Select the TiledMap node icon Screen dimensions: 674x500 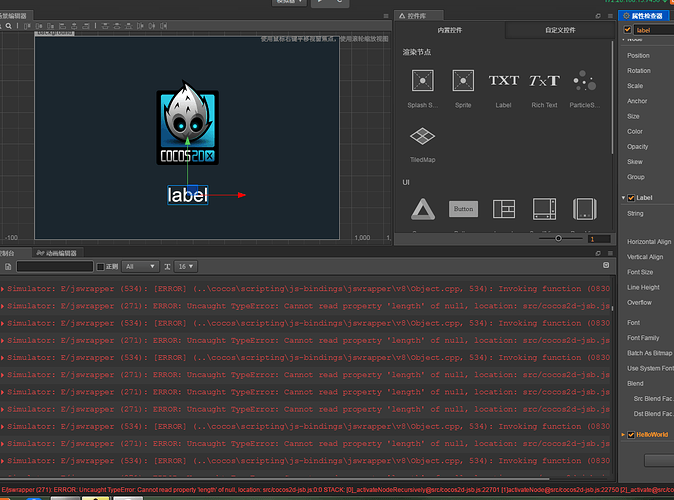[423, 136]
